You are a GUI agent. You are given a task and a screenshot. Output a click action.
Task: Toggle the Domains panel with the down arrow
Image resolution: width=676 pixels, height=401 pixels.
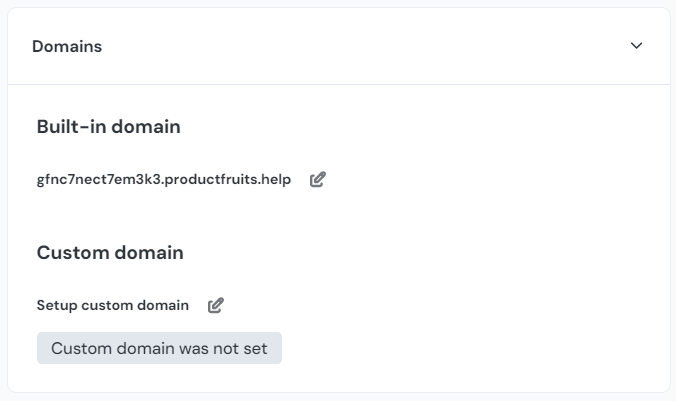coord(637,46)
